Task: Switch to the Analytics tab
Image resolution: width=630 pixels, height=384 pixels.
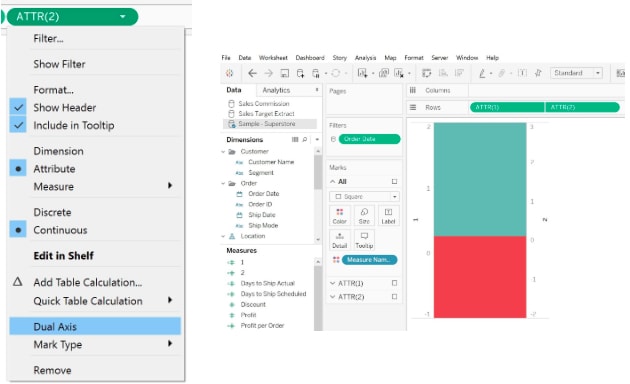Action: (x=276, y=90)
